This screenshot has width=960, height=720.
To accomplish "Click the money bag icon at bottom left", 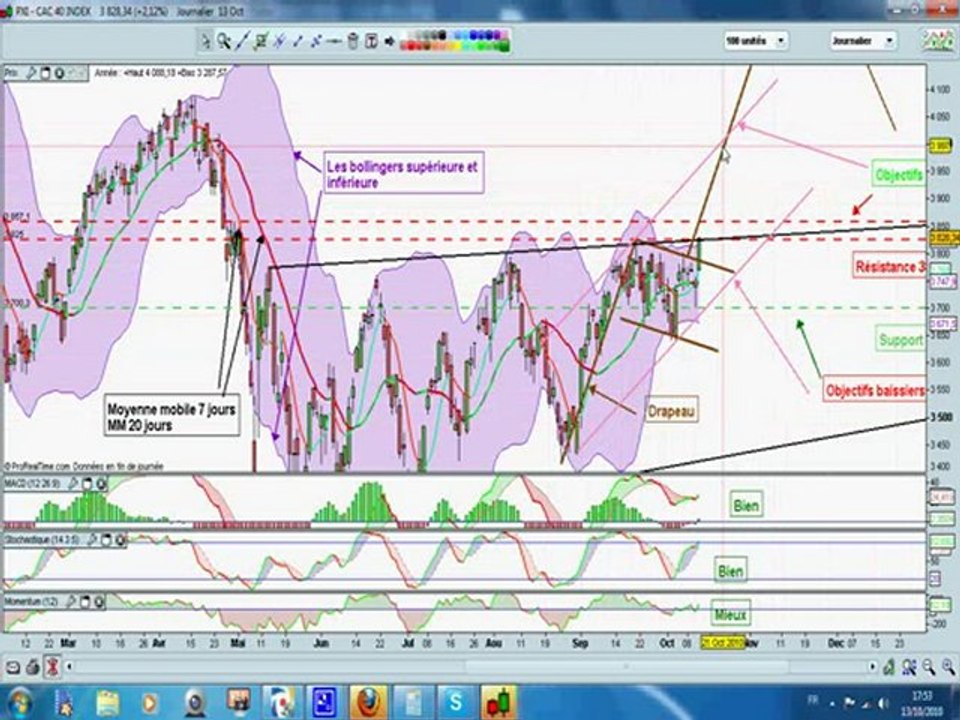I will click(x=32, y=667).
